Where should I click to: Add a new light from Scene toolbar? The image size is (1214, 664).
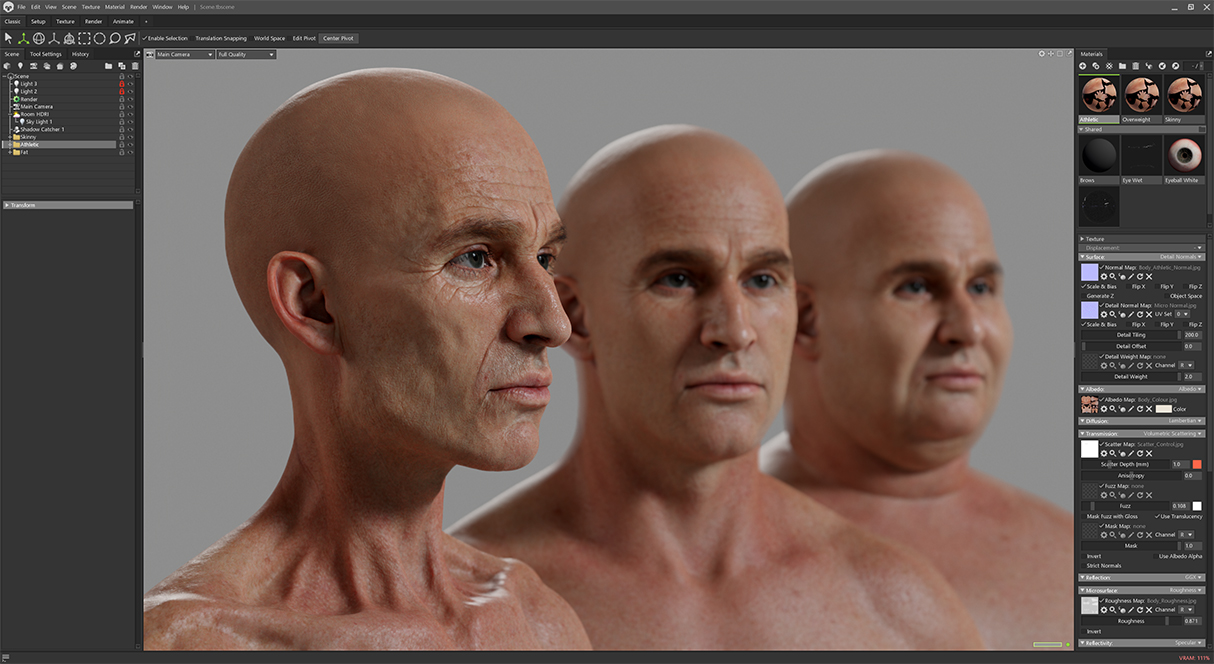click(x=20, y=66)
